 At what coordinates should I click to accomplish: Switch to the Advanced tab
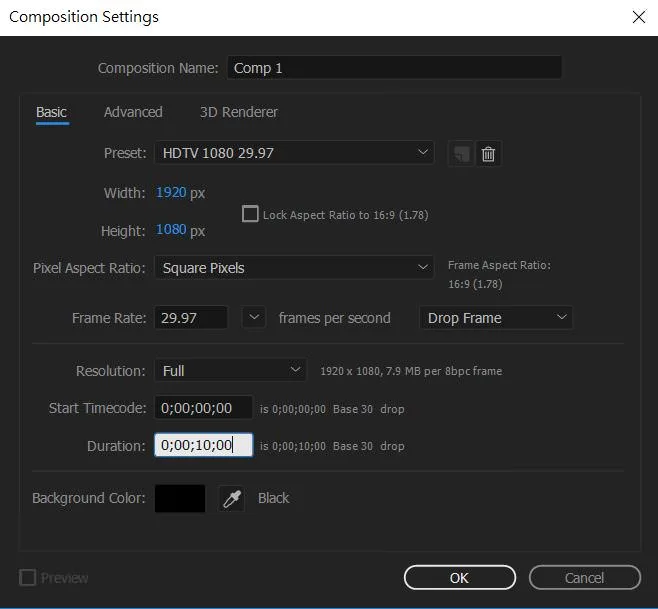133,112
